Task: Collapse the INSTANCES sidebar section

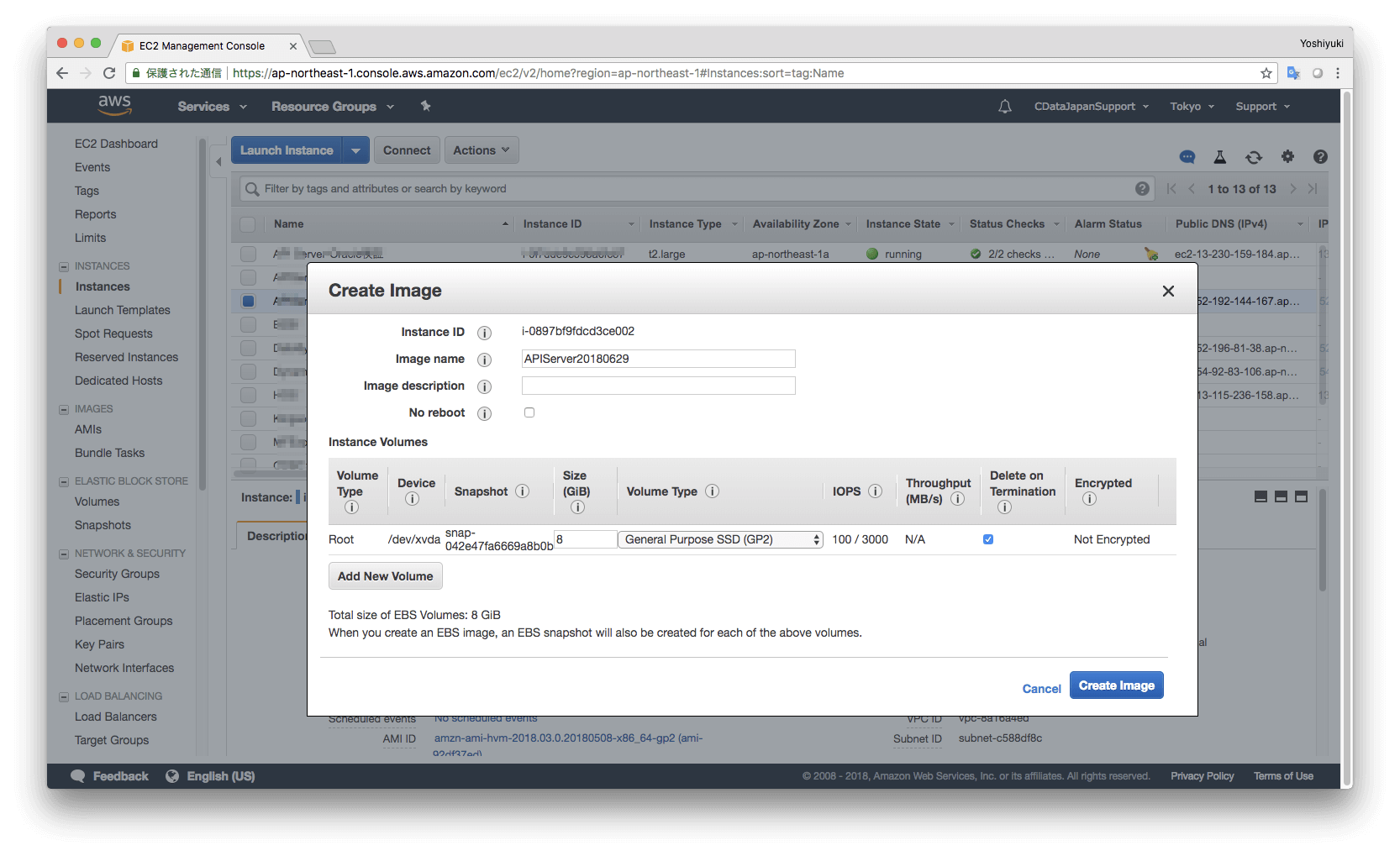Action: 64,266
